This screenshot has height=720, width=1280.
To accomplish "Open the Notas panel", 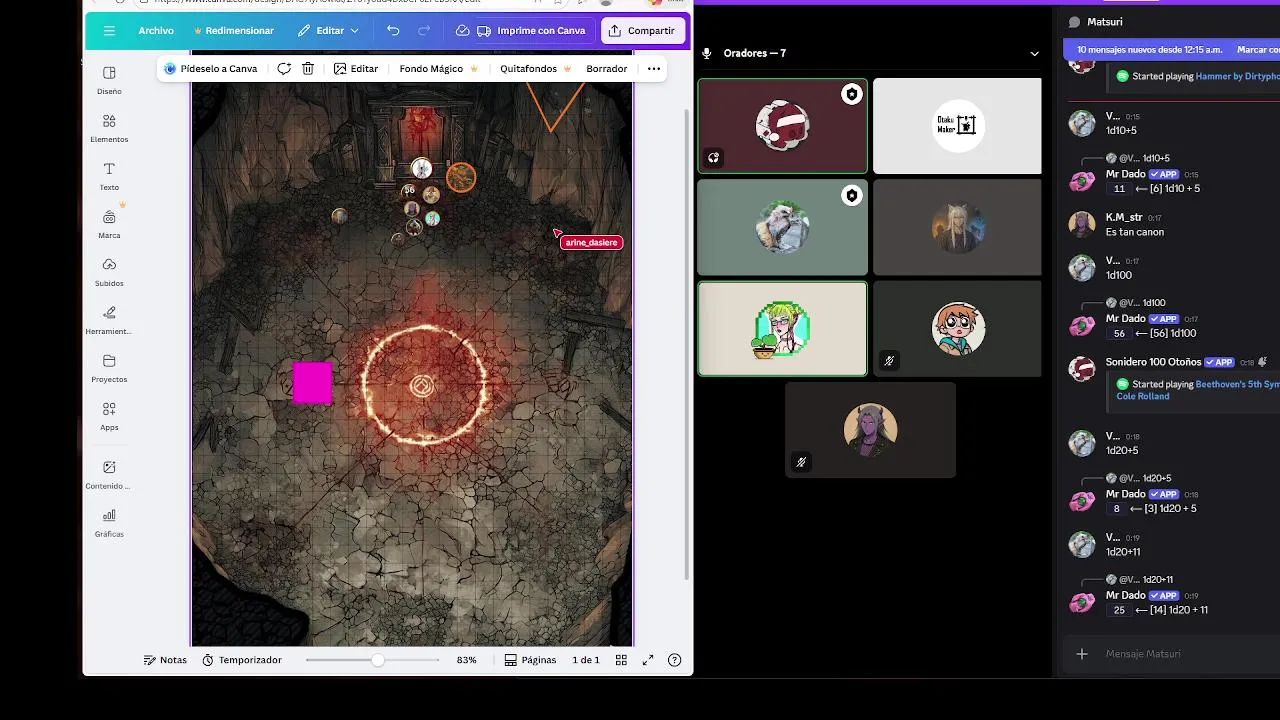I will (x=165, y=660).
